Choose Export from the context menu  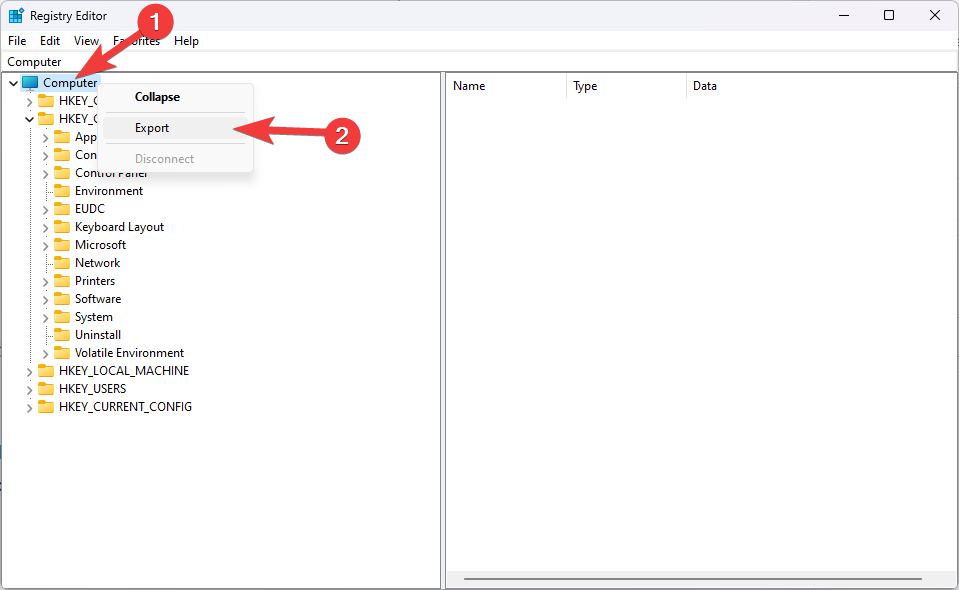pos(152,128)
